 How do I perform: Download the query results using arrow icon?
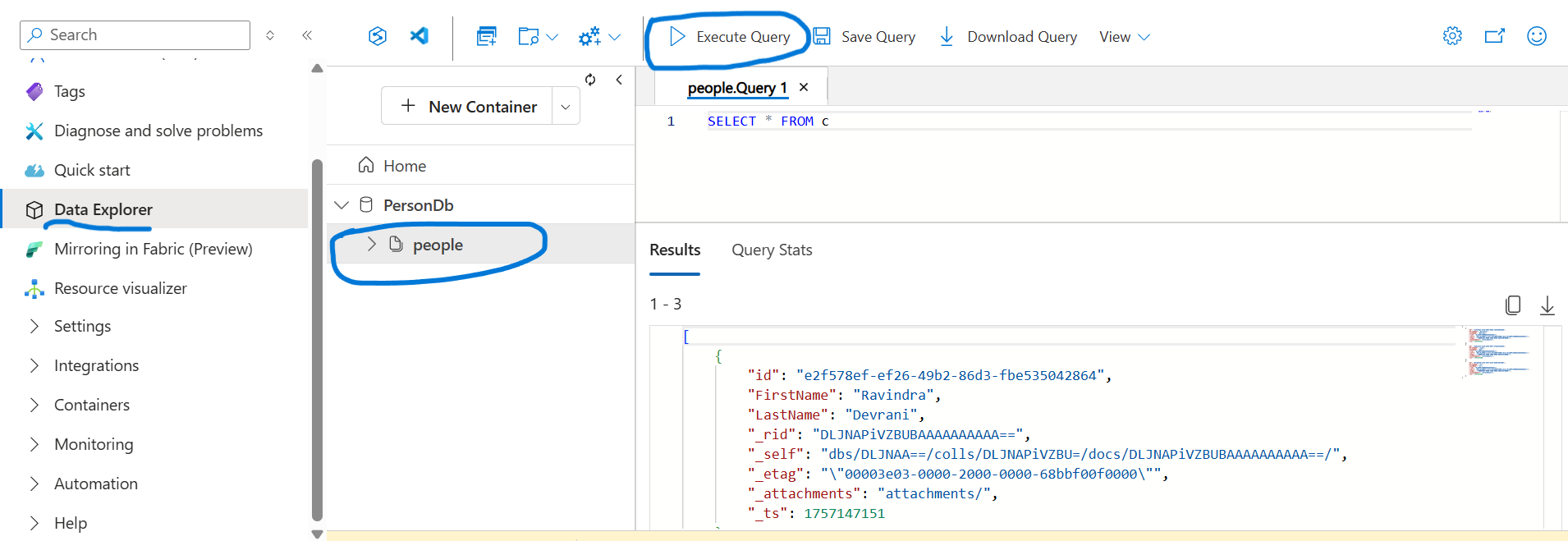pyautogui.click(x=1547, y=305)
